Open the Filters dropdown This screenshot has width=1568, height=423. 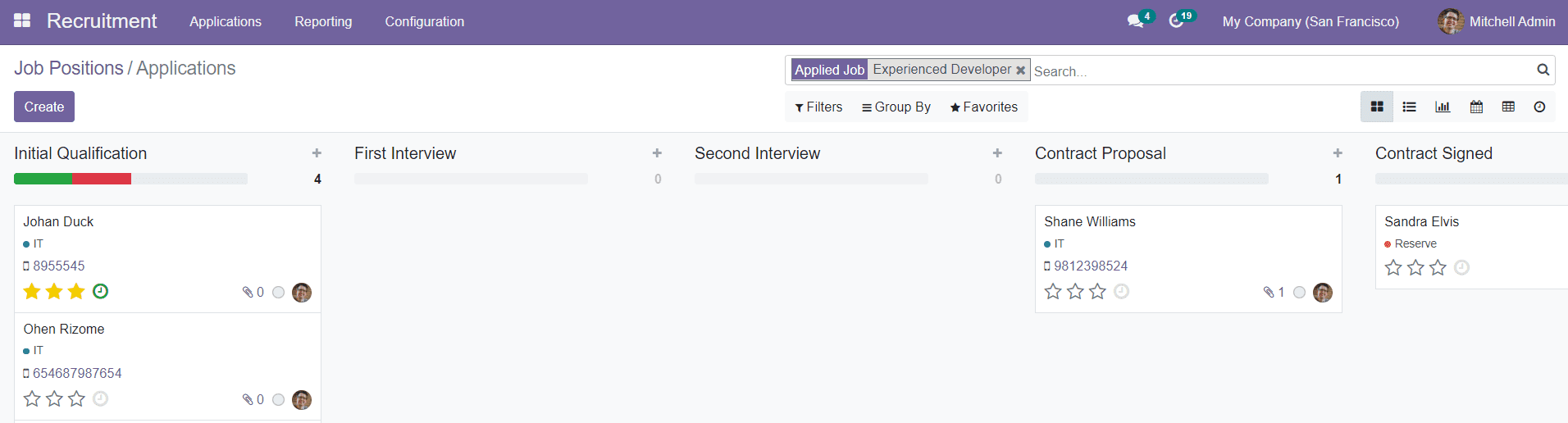point(818,107)
